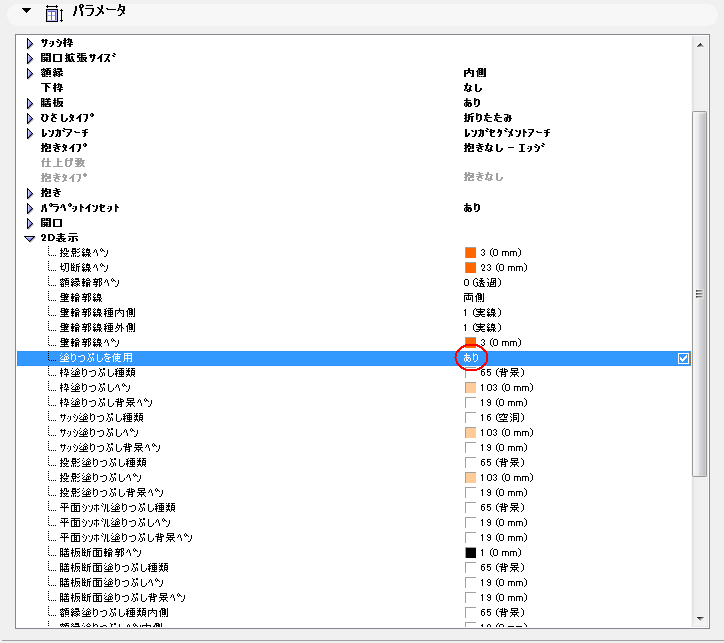Select the value レンガセグメントアーチ

click(507, 133)
